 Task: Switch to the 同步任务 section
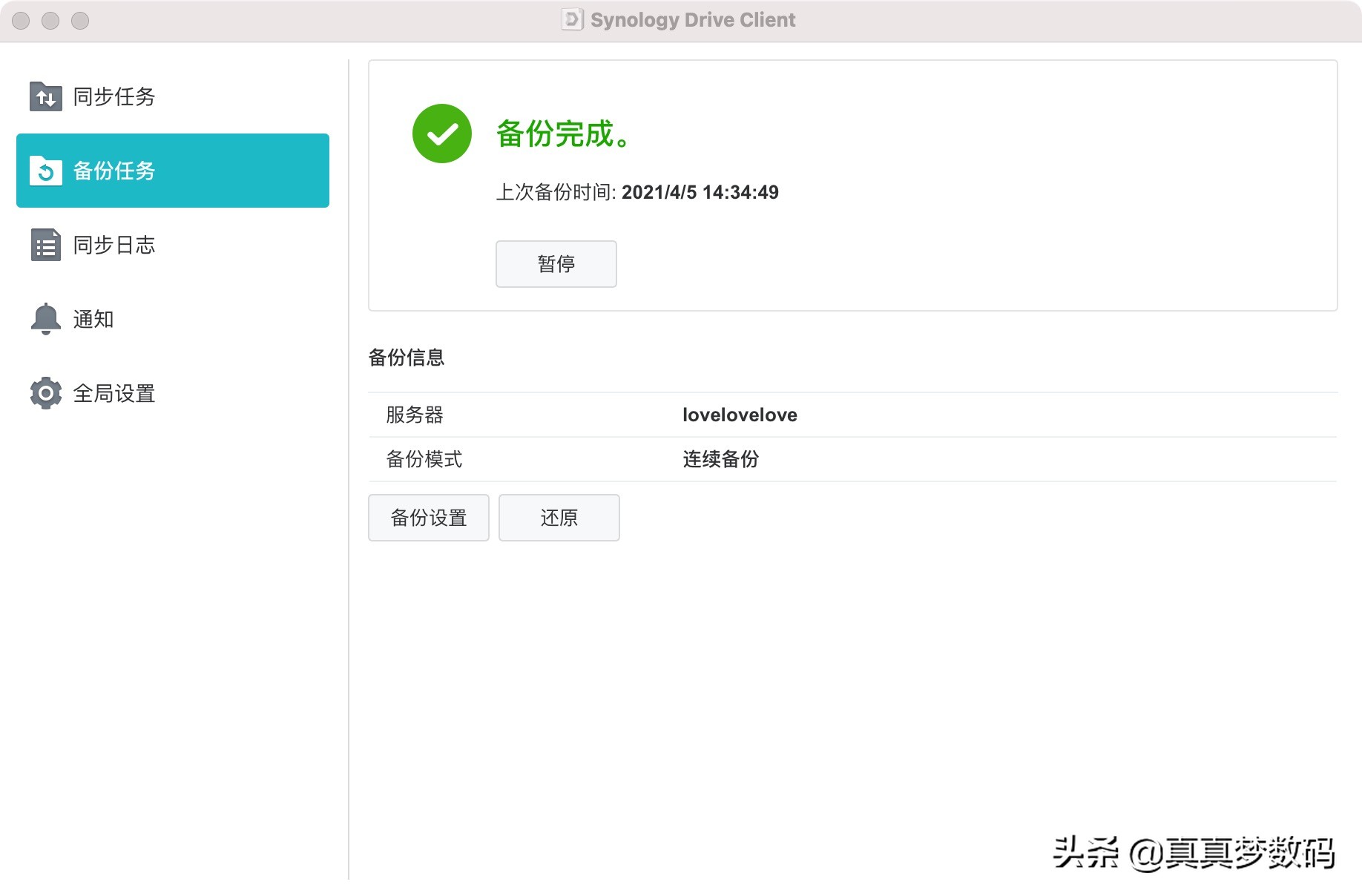(x=113, y=96)
